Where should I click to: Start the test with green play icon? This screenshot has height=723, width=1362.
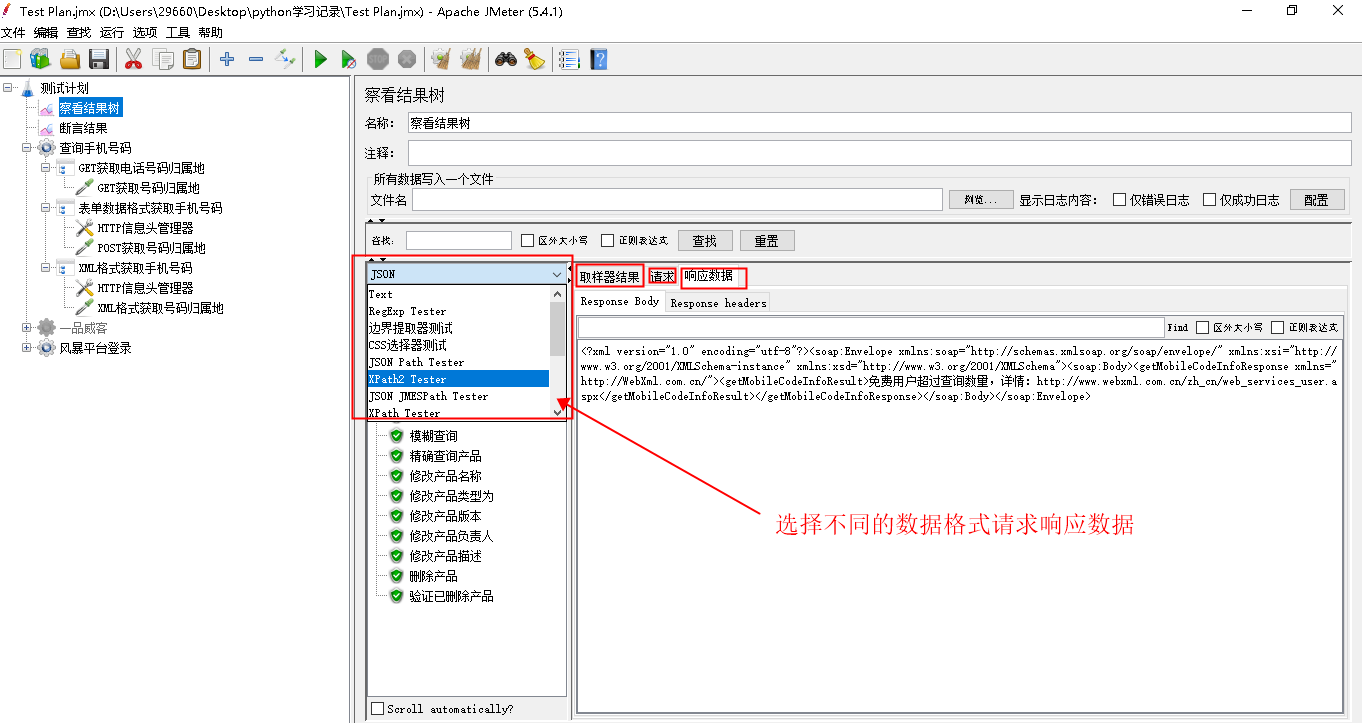(320, 60)
